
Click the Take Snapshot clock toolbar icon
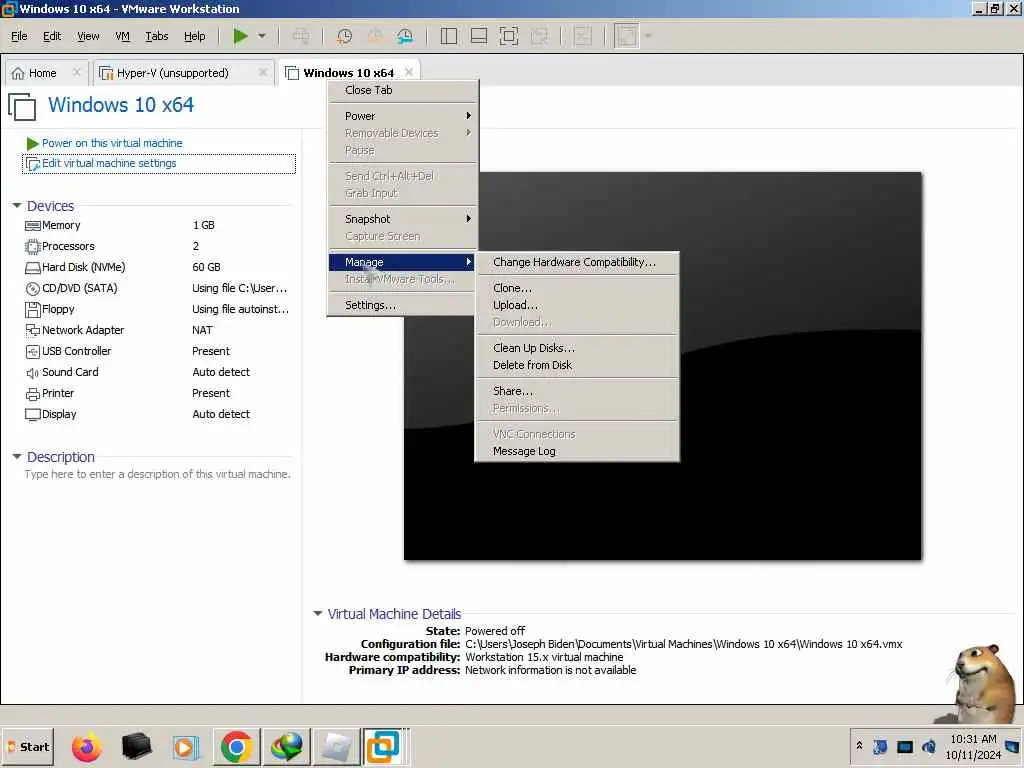(x=344, y=36)
